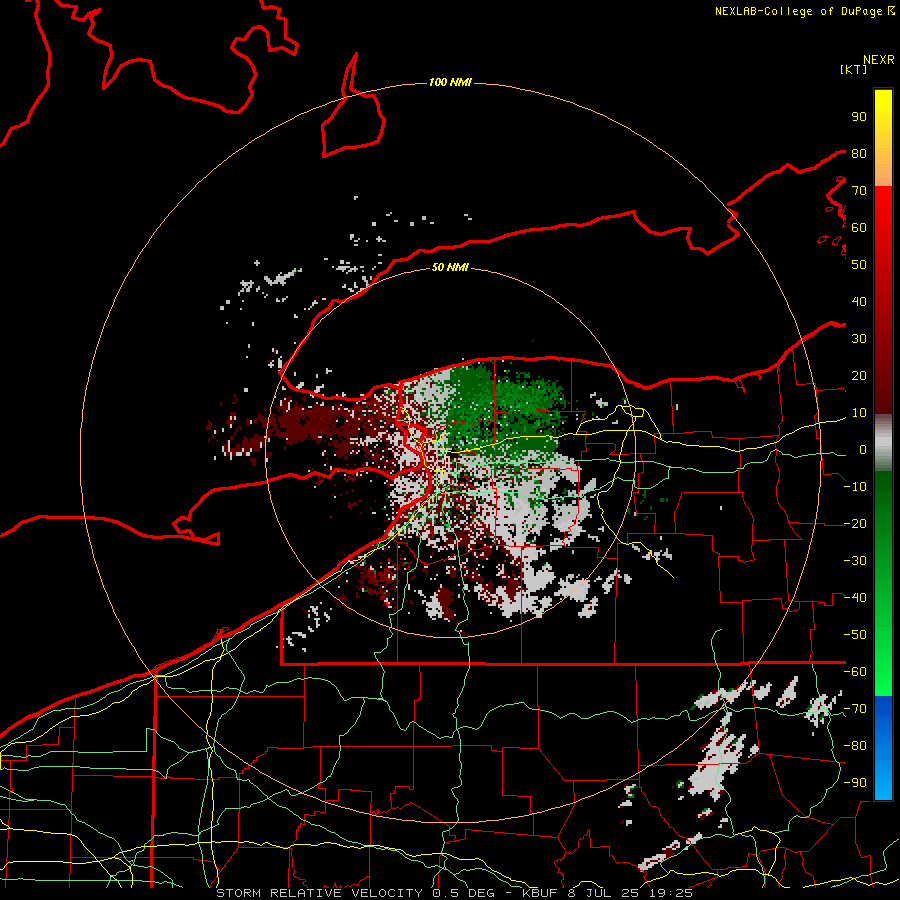
Task: Click the -60 value on the velocity scale
Action: [855, 672]
